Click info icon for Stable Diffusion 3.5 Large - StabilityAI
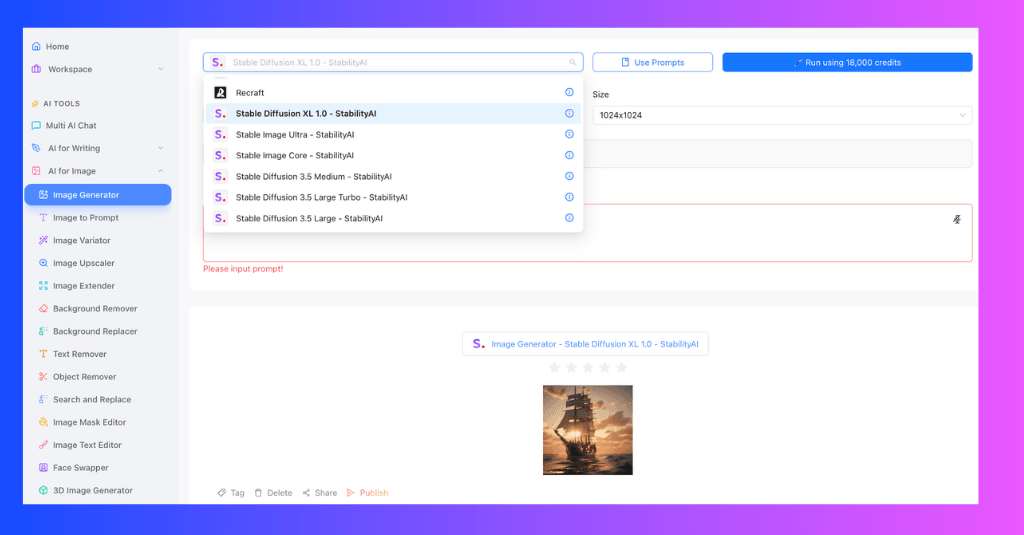Image resolution: width=1024 pixels, height=535 pixels. 569,218
